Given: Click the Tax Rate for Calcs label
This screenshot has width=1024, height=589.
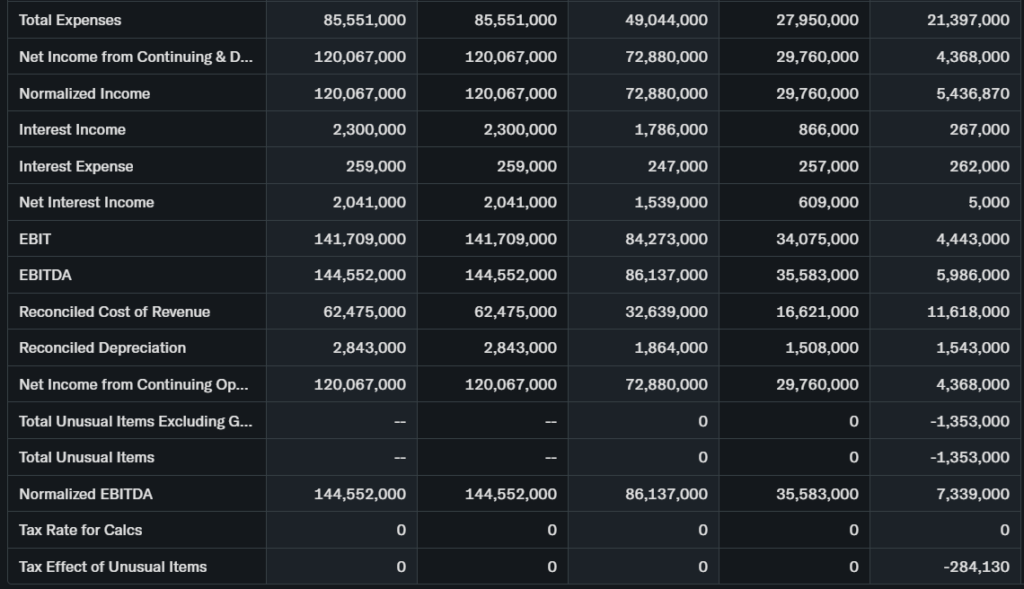Looking at the screenshot, I should 81,530.
